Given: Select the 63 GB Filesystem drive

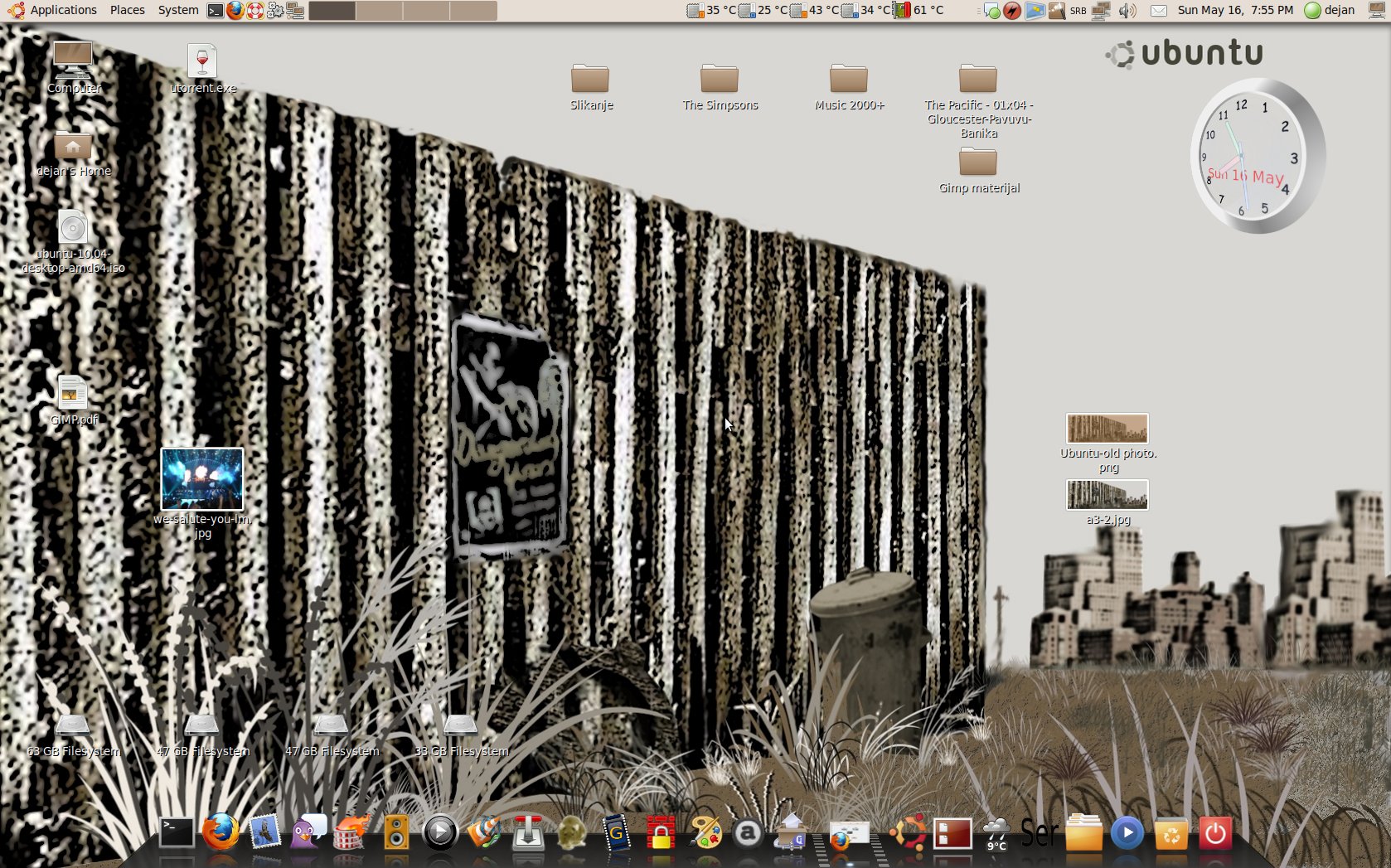Looking at the screenshot, I should click(x=73, y=735).
